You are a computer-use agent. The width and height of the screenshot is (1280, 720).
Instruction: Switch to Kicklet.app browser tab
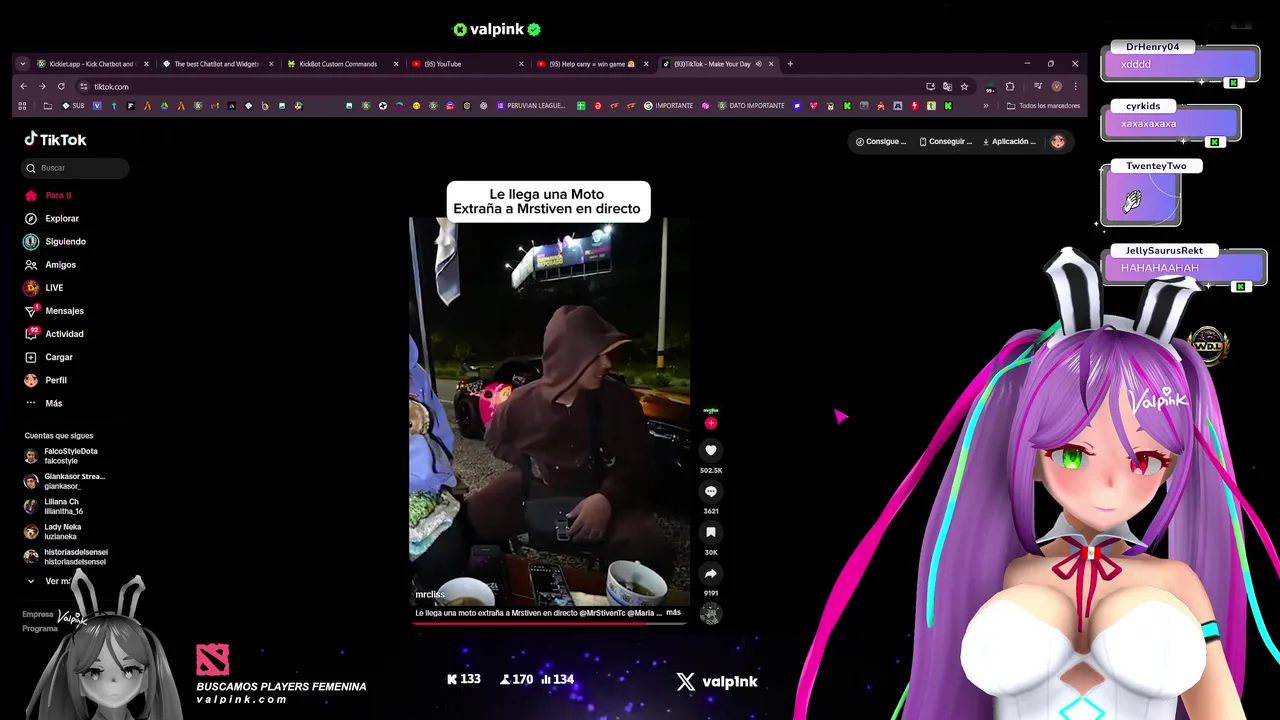pyautogui.click(x=91, y=64)
